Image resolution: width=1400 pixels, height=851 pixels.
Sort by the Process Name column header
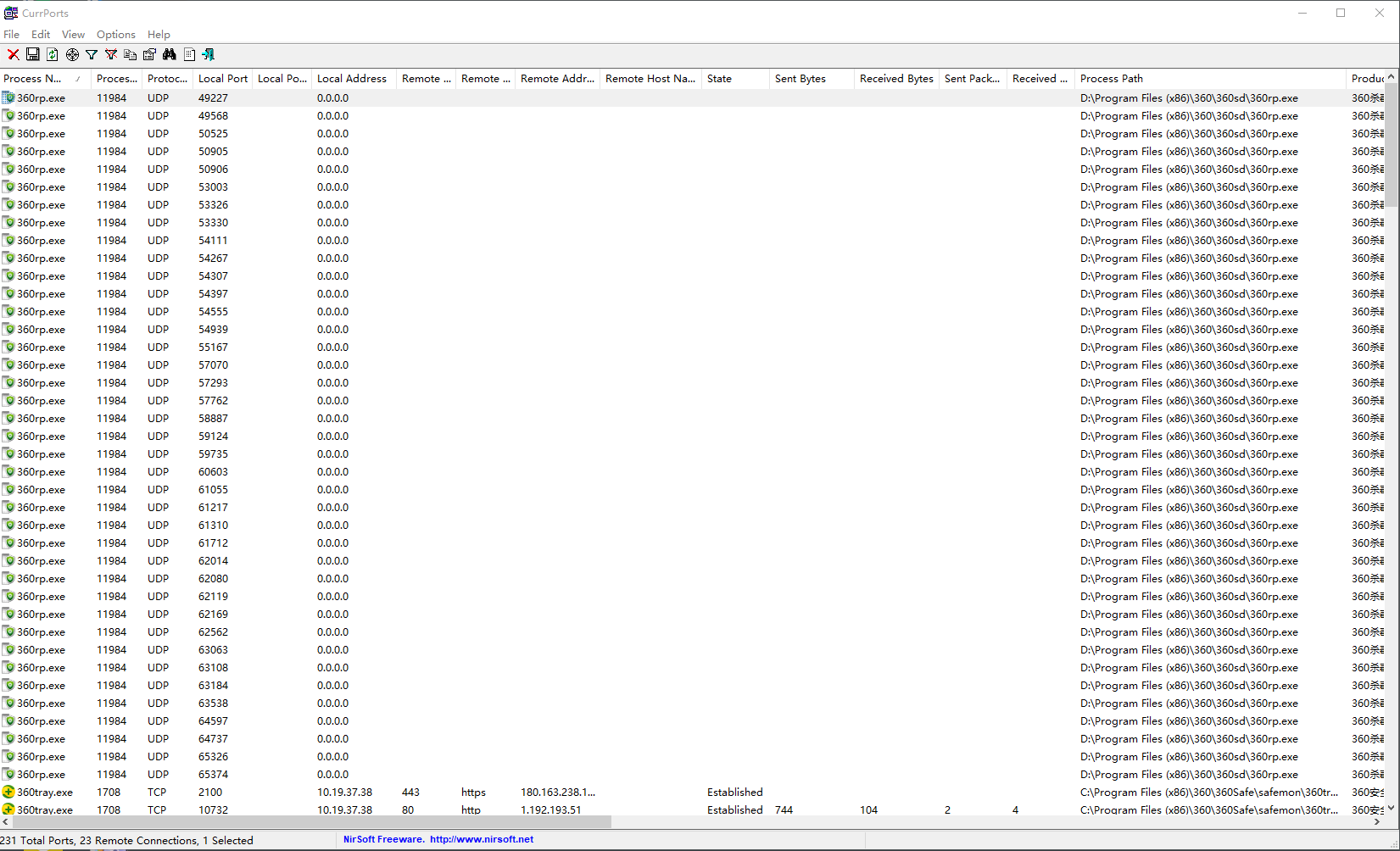pyautogui.click(x=34, y=79)
